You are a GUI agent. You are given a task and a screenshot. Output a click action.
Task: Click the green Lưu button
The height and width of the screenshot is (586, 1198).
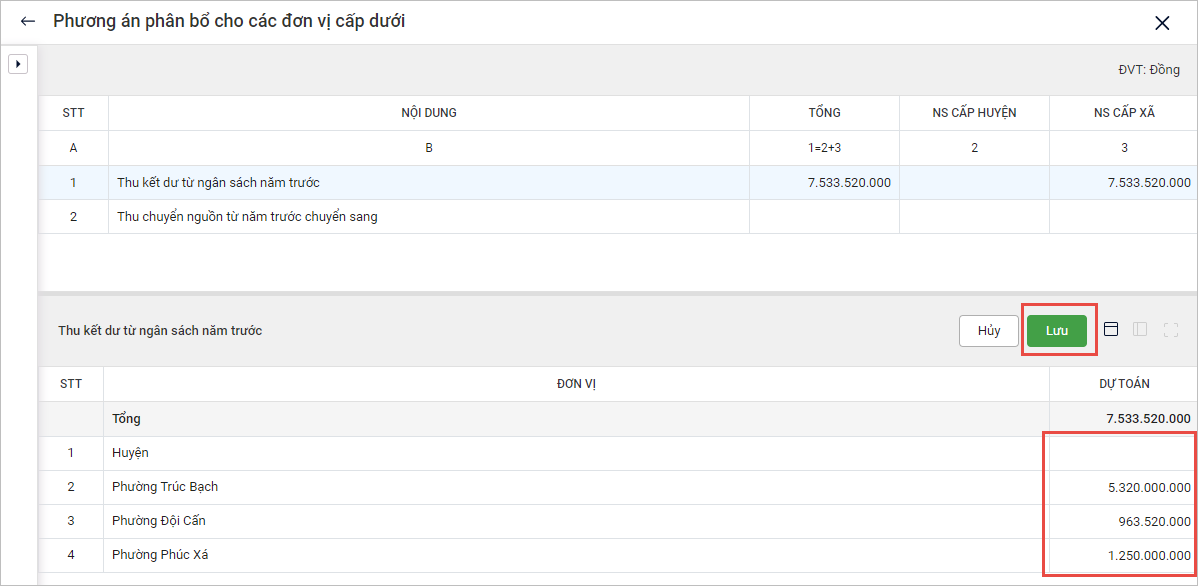click(x=1057, y=331)
